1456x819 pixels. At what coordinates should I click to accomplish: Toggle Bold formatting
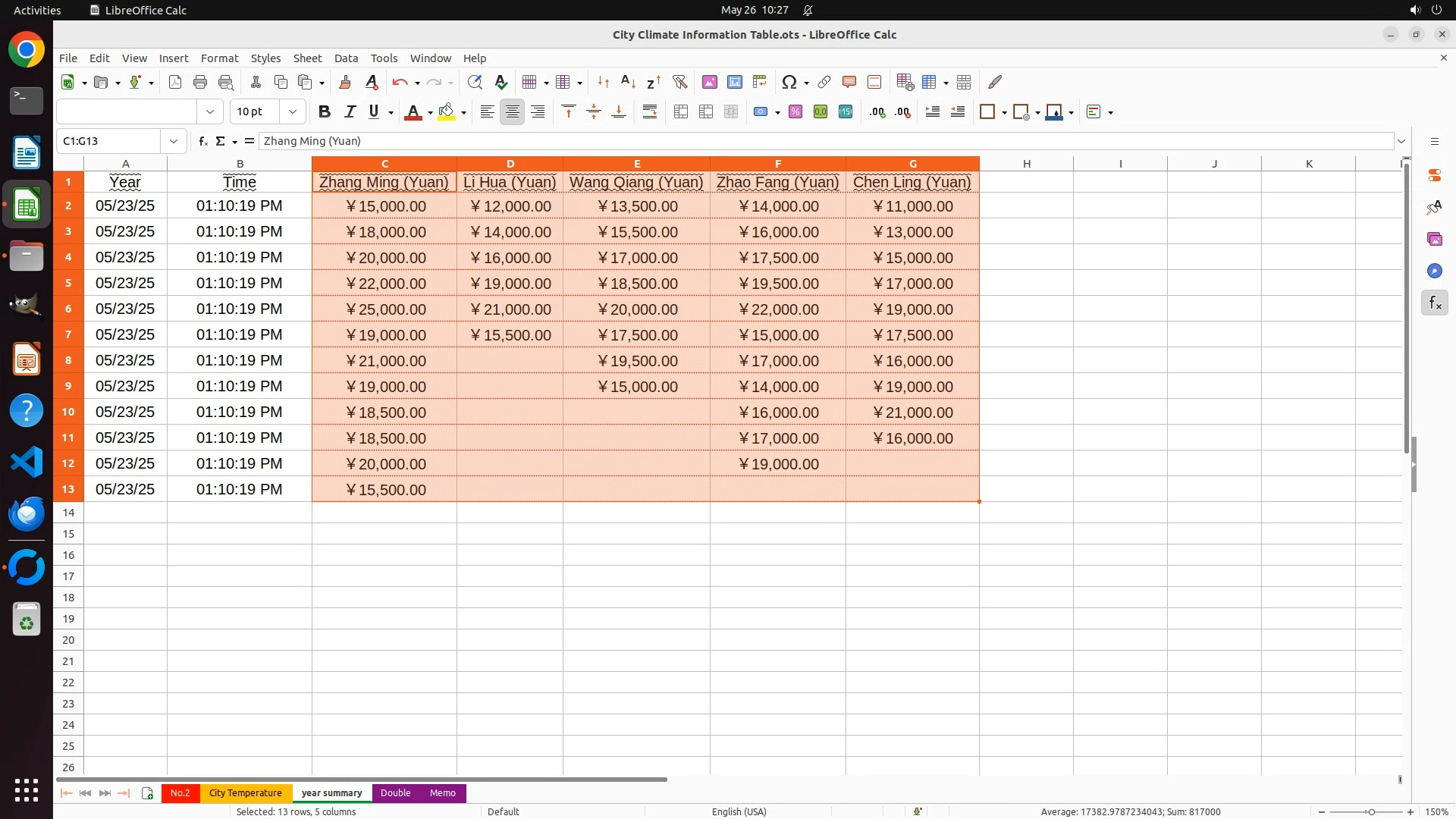(x=325, y=112)
